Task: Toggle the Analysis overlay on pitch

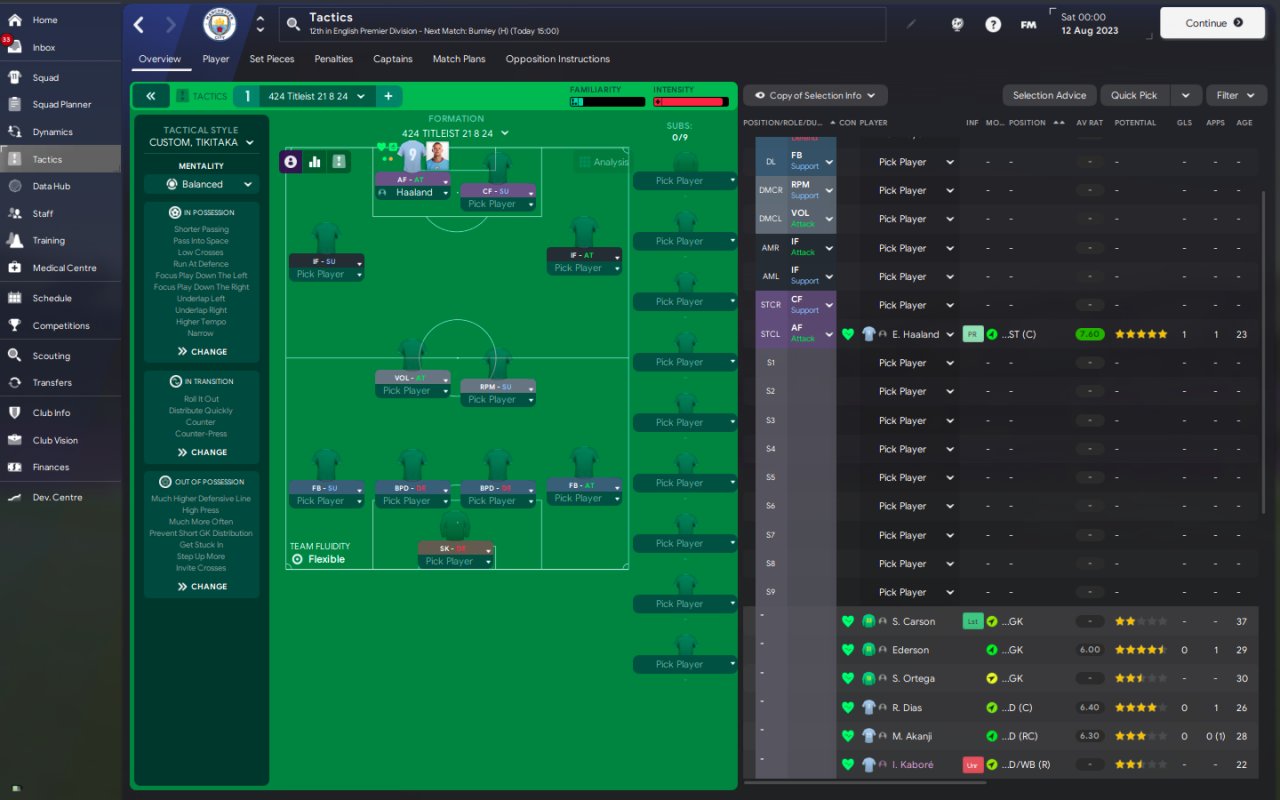Action: (603, 162)
